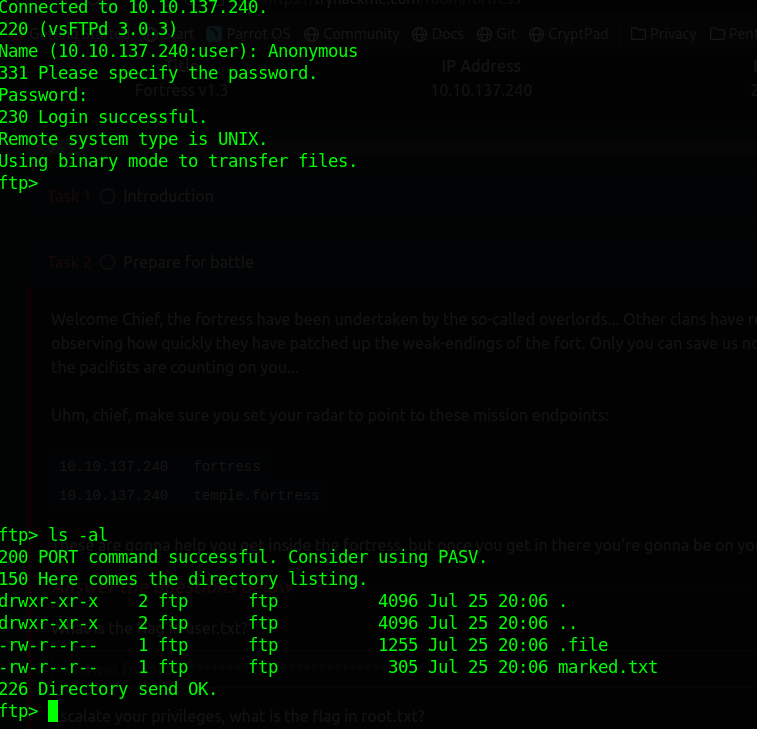Open the Pentest bookmarks folder
The width and height of the screenshot is (757, 729).
coord(733,34)
